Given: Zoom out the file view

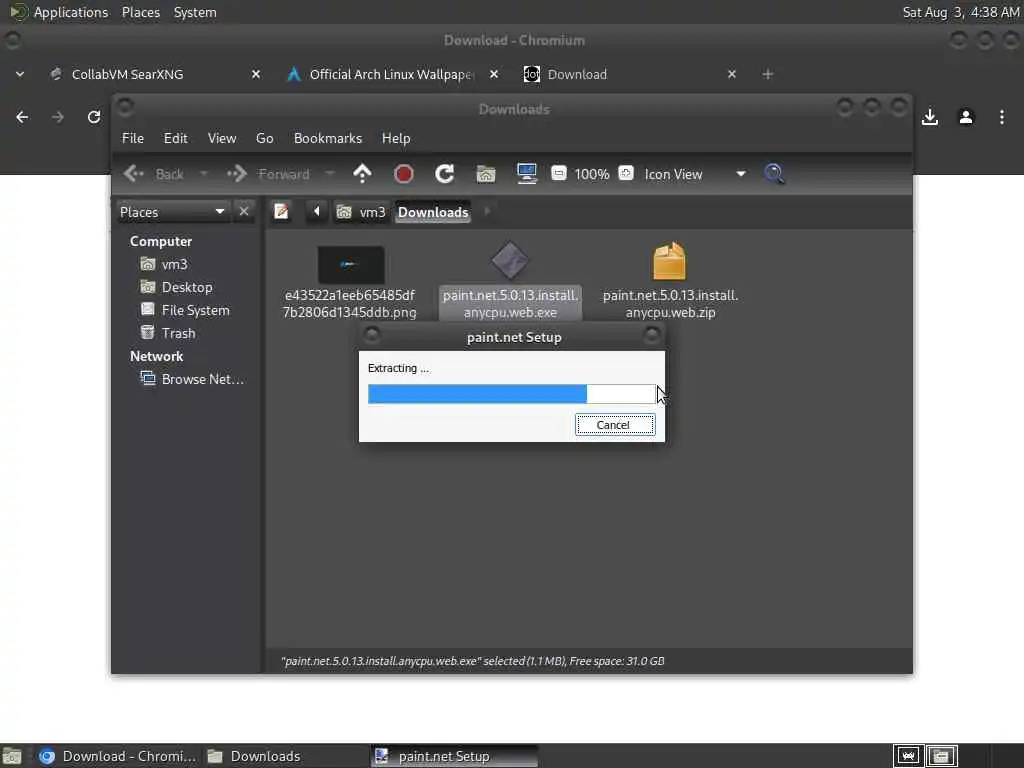Looking at the screenshot, I should coord(558,173).
